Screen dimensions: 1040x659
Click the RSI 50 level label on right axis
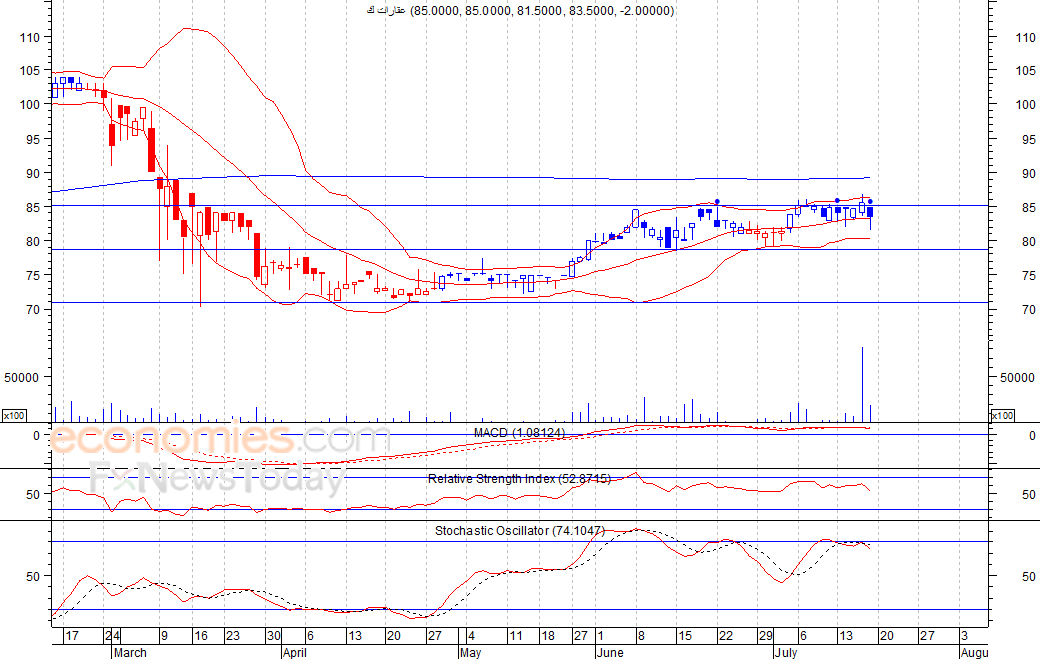coord(1029,495)
